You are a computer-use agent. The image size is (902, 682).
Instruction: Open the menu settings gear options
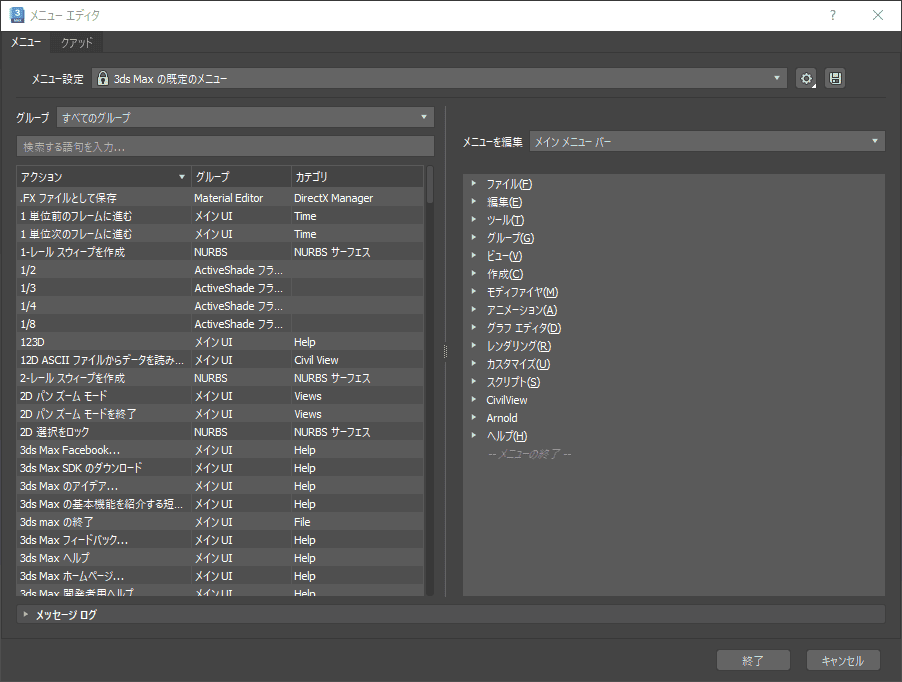tap(806, 78)
